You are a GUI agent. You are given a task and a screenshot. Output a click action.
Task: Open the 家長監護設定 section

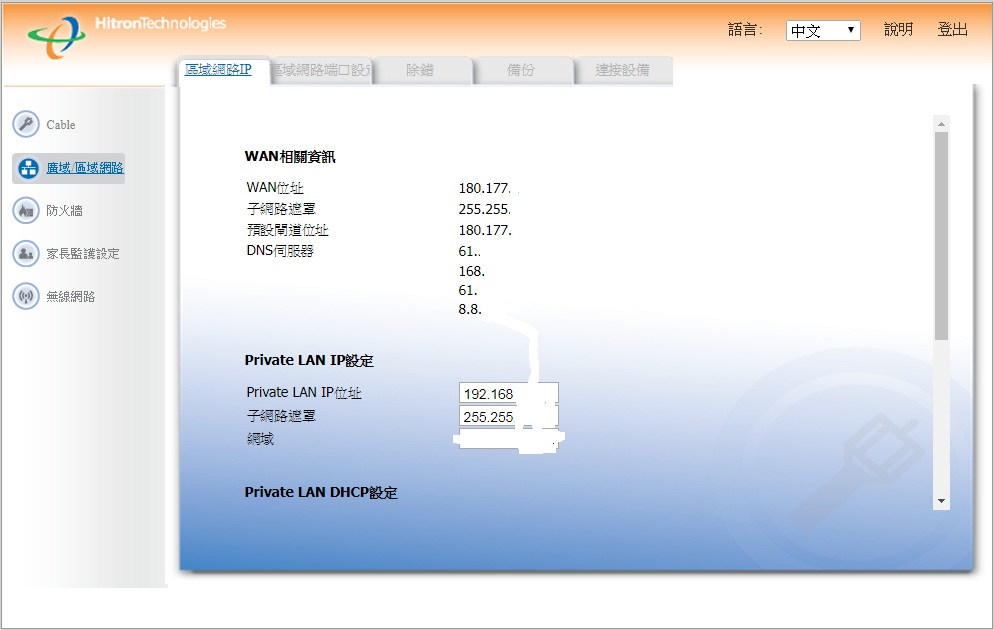pos(82,254)
